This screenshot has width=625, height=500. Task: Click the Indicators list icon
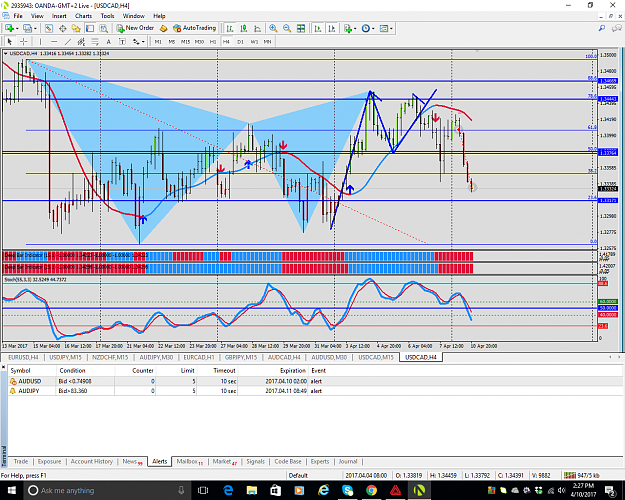click(x=348, y=28)
